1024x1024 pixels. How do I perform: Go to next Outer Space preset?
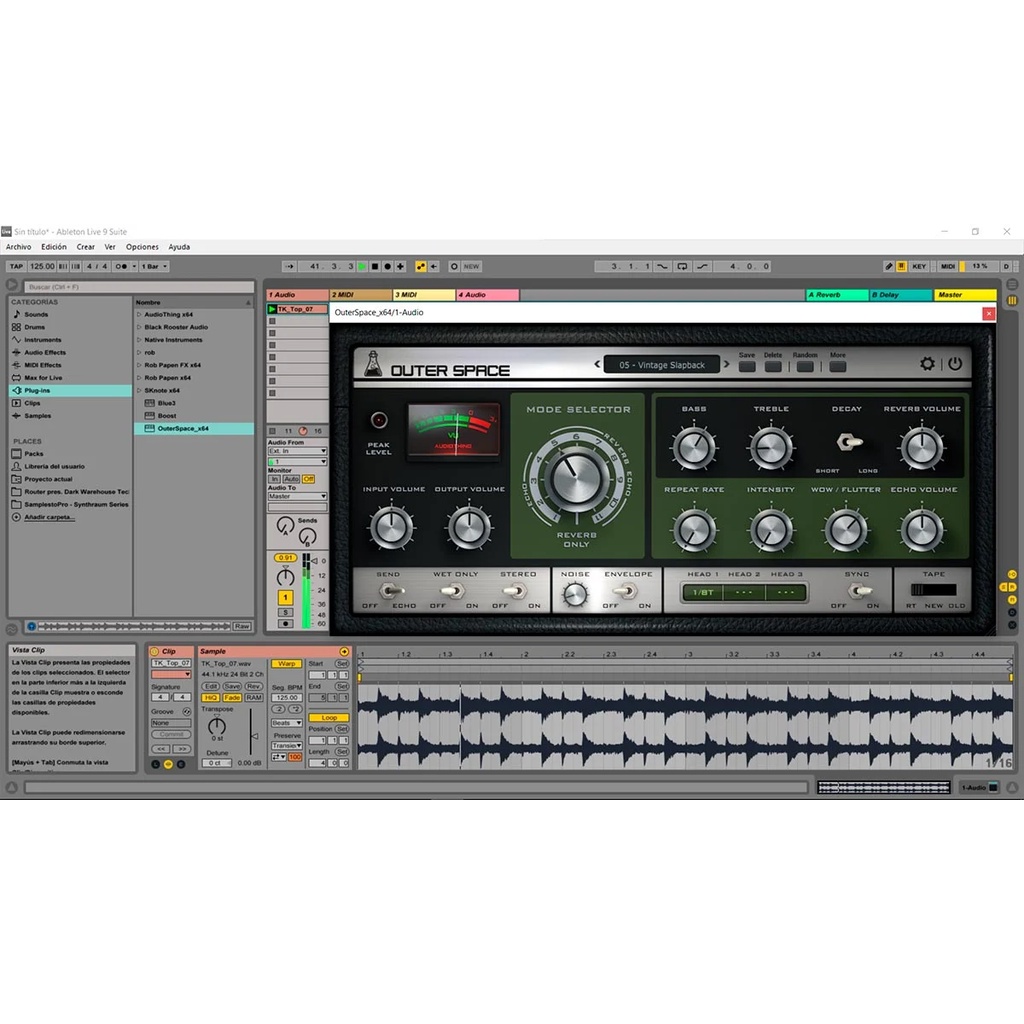726,364
